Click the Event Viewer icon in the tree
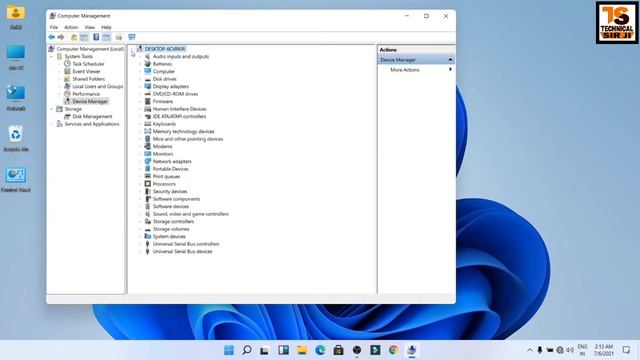This screenshot has width=640, height=360. tap(67, 71)
